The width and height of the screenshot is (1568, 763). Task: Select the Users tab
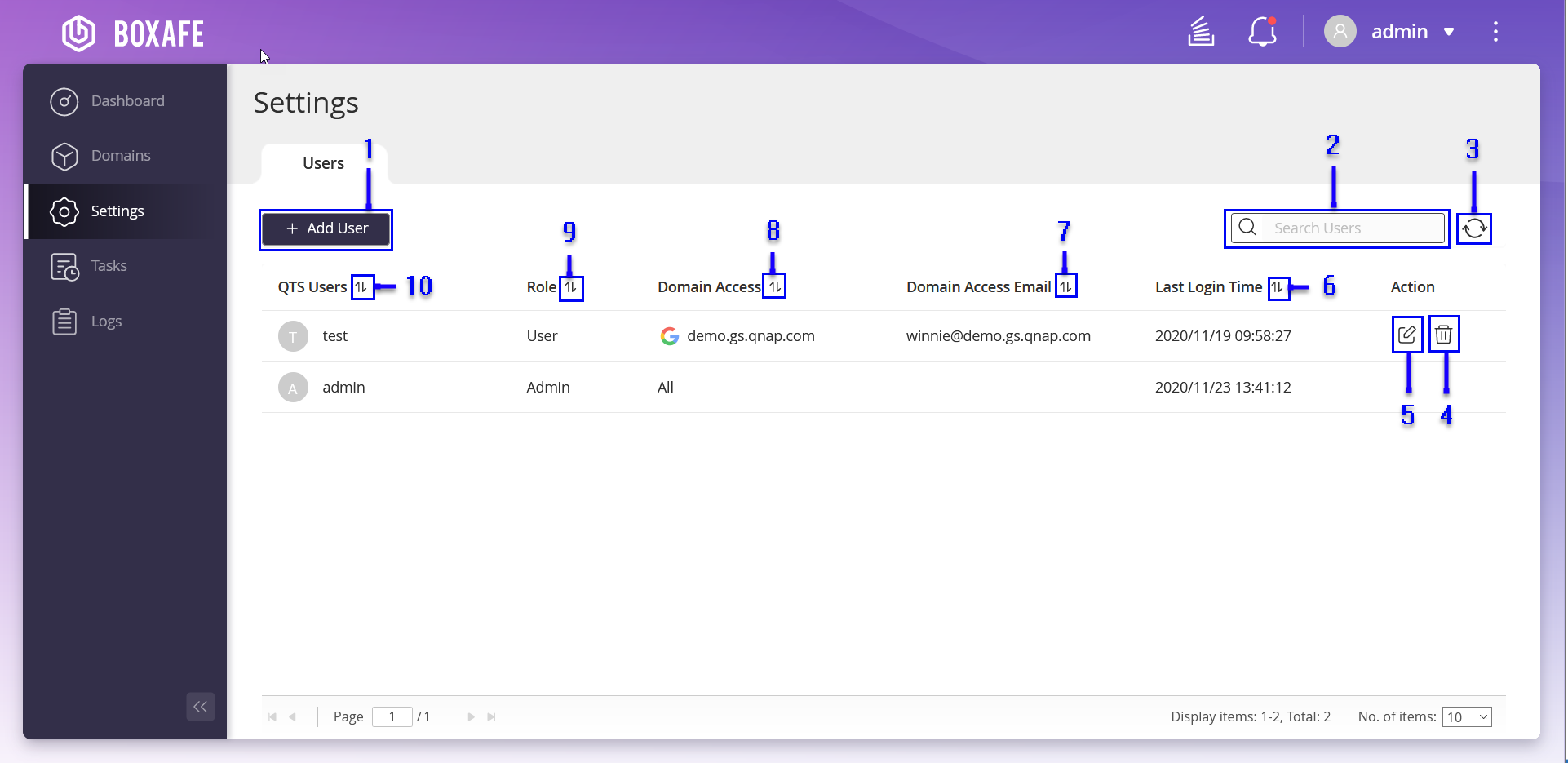tap(323, 163)
